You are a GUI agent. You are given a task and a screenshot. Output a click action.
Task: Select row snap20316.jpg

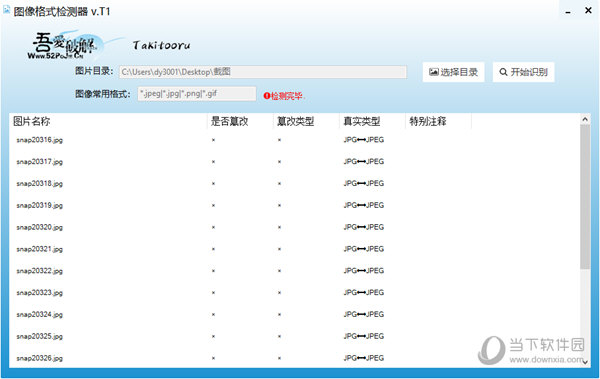[295, 140]
